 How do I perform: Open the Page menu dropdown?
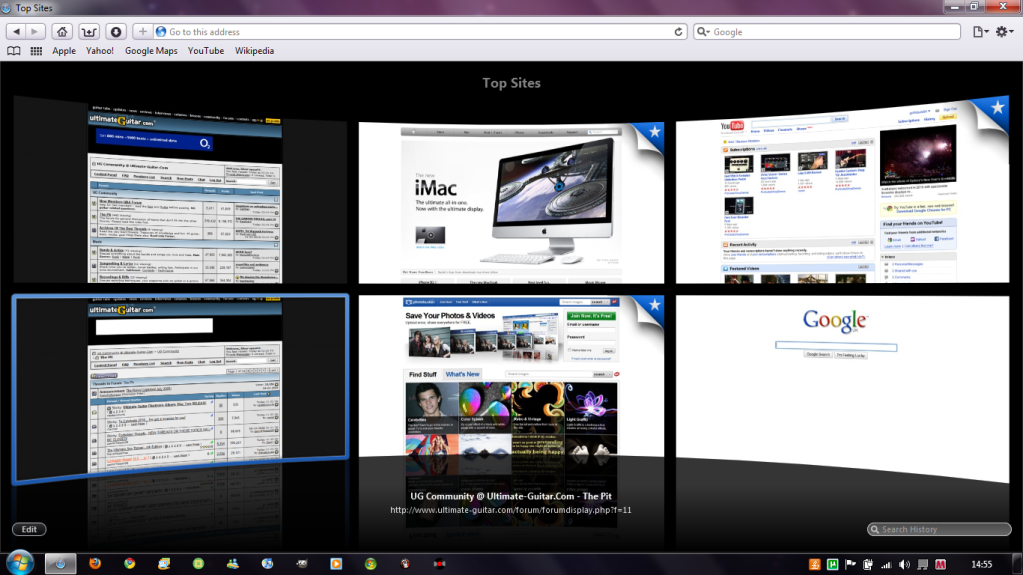point(980,31)
